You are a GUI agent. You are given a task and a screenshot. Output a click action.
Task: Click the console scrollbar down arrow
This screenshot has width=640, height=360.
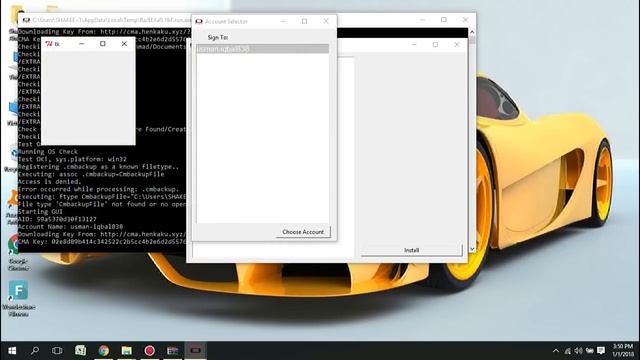click(472, 249)
